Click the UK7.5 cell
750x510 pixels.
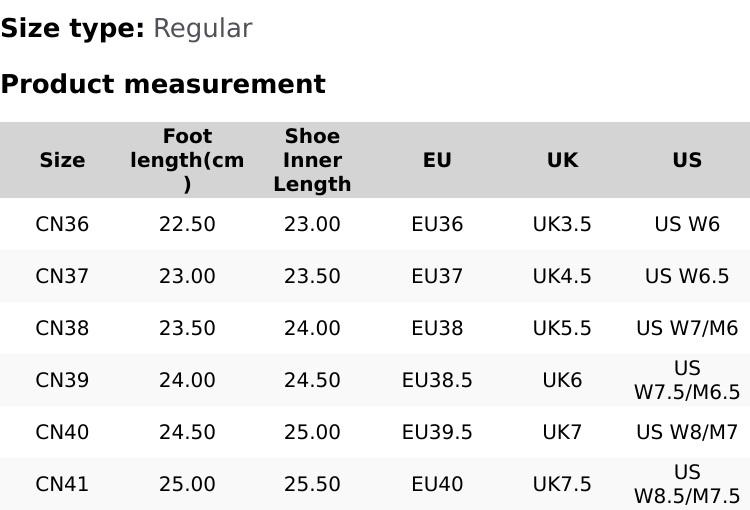click(562, 484)
